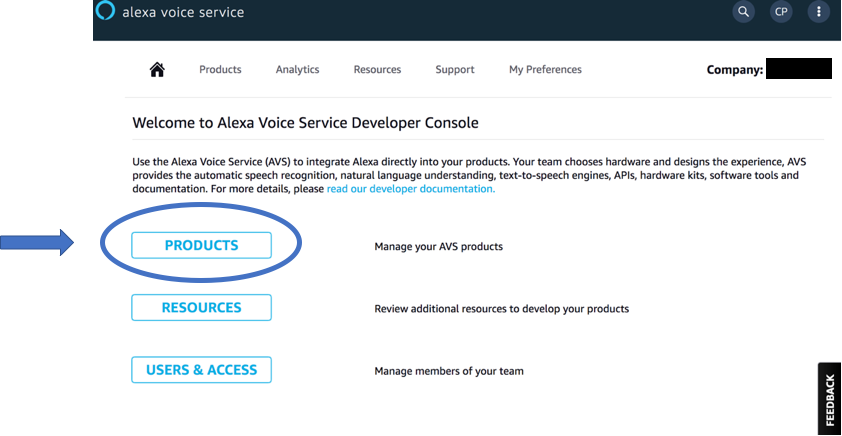Open the Analytics menu item
Image resolution: width=842 pixels, height=436 pixels.
297,69
